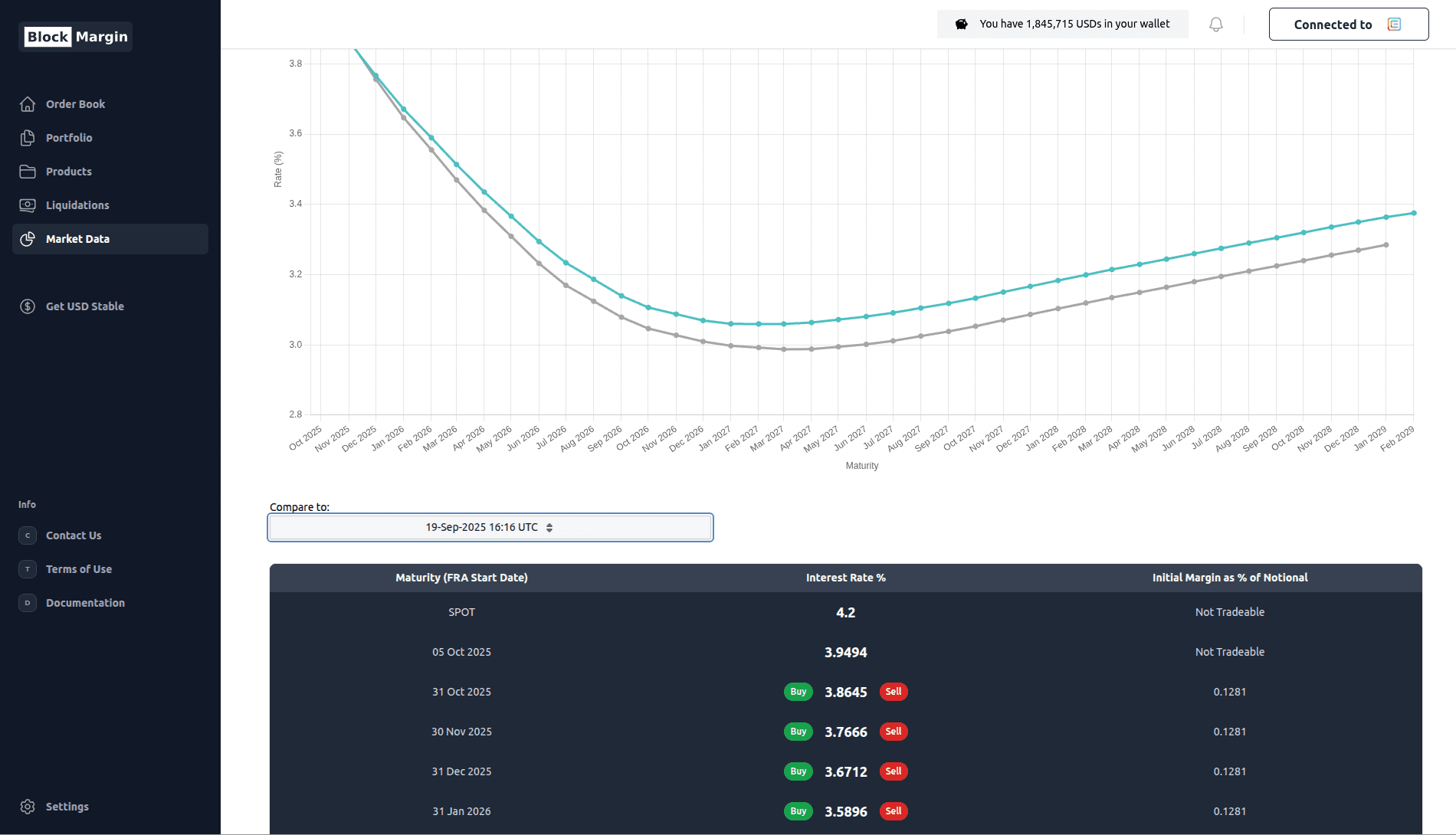
Task: Click the Settings gear icon
Action: pos(28,807)
